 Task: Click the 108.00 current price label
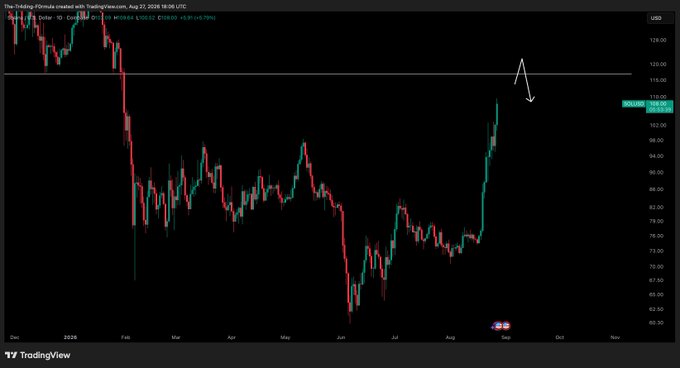point(660,106)
